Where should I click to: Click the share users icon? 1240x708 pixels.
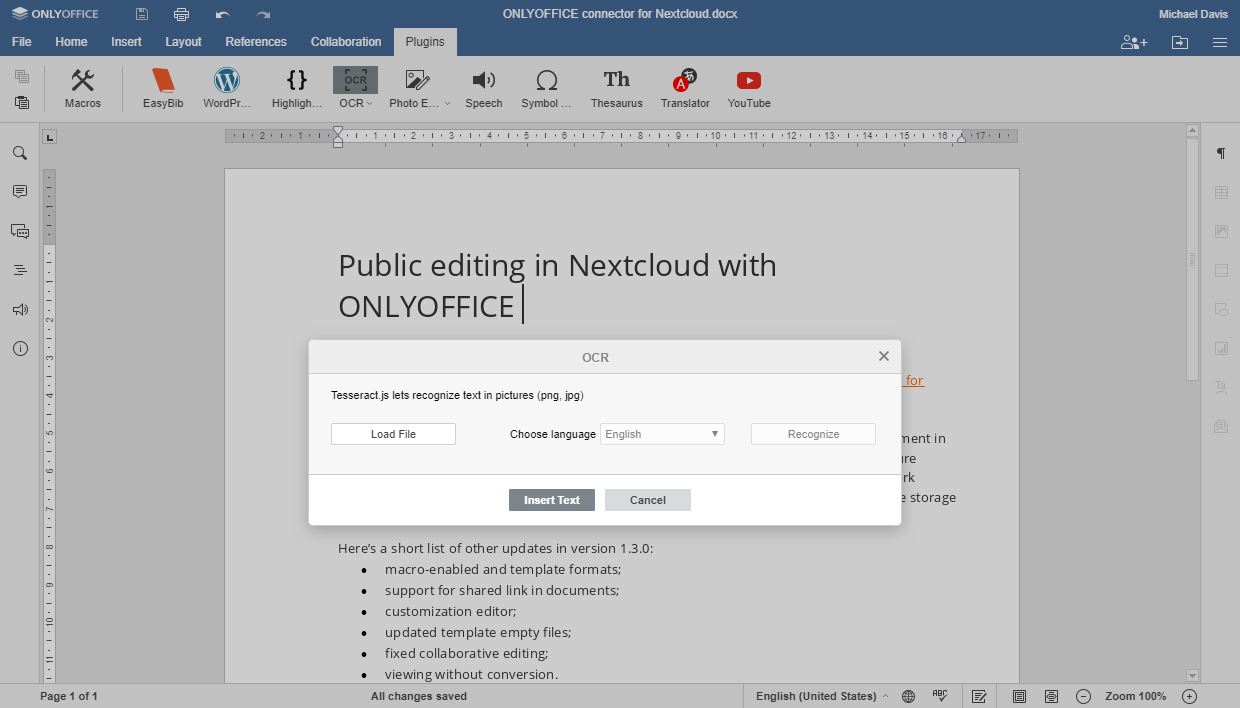[x=1134, y=42]
